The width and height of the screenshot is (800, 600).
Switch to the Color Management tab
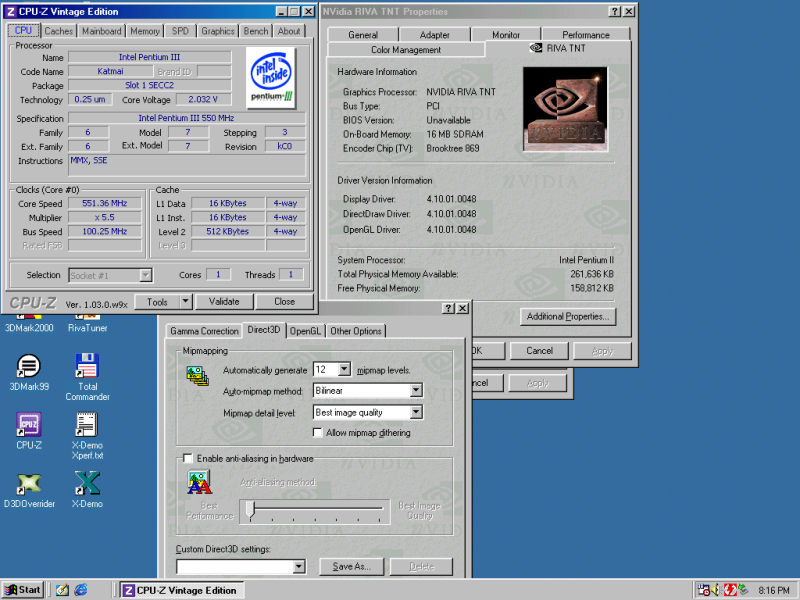406,49
